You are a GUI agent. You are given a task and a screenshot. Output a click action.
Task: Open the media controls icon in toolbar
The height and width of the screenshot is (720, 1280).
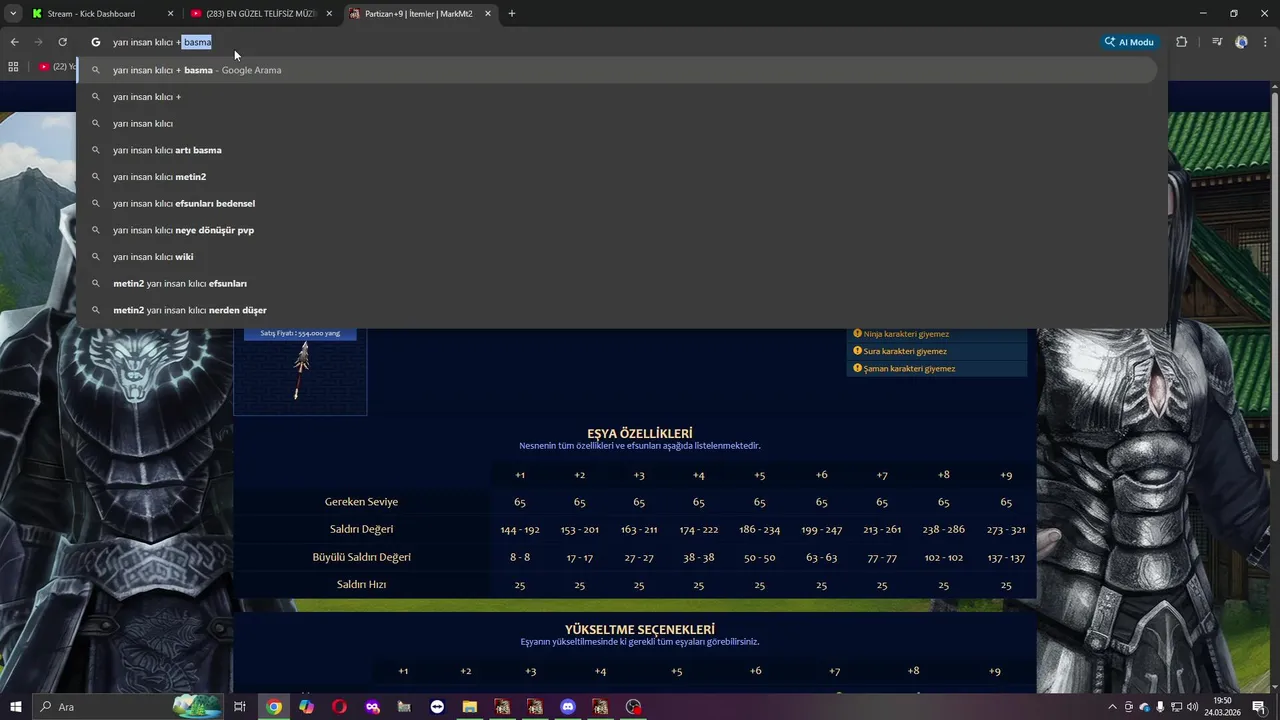[1217, 42]
